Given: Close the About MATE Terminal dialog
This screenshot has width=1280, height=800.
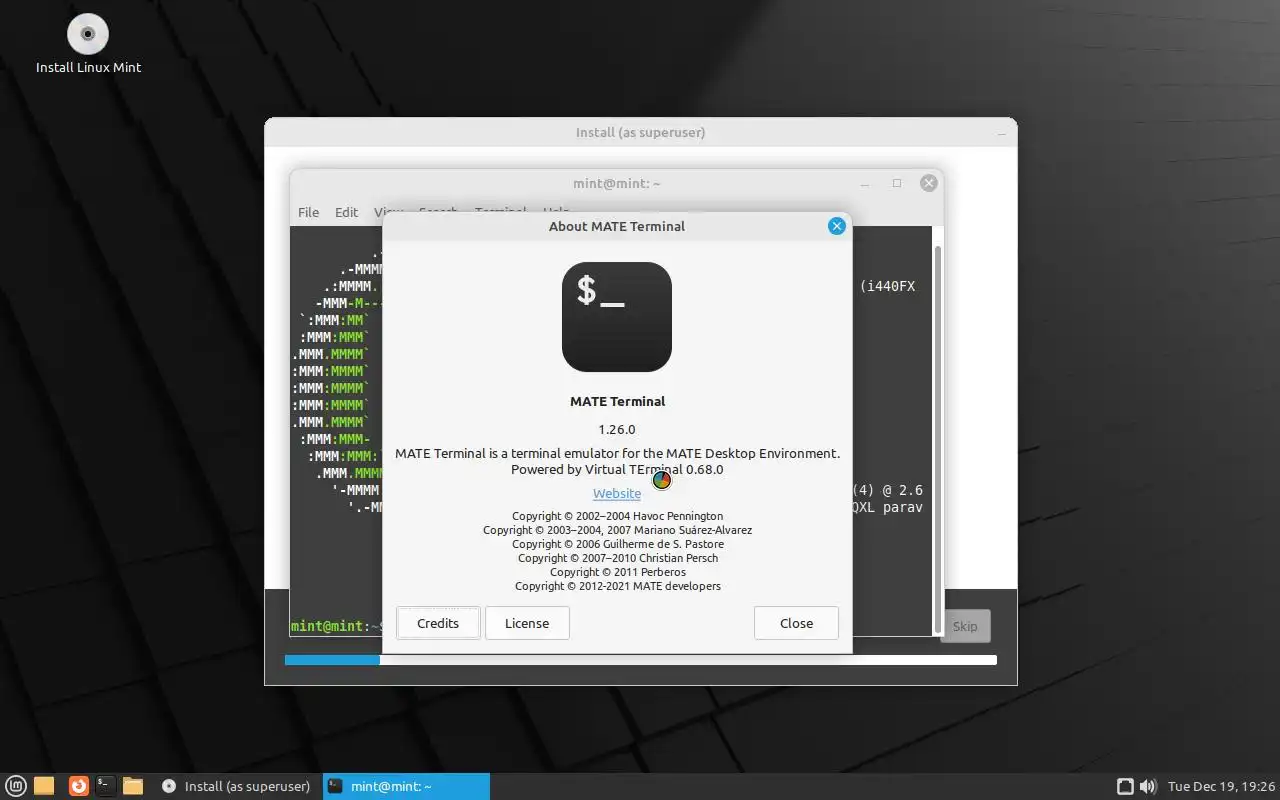Looking at the screenshot, I should [x=837, y=226].
